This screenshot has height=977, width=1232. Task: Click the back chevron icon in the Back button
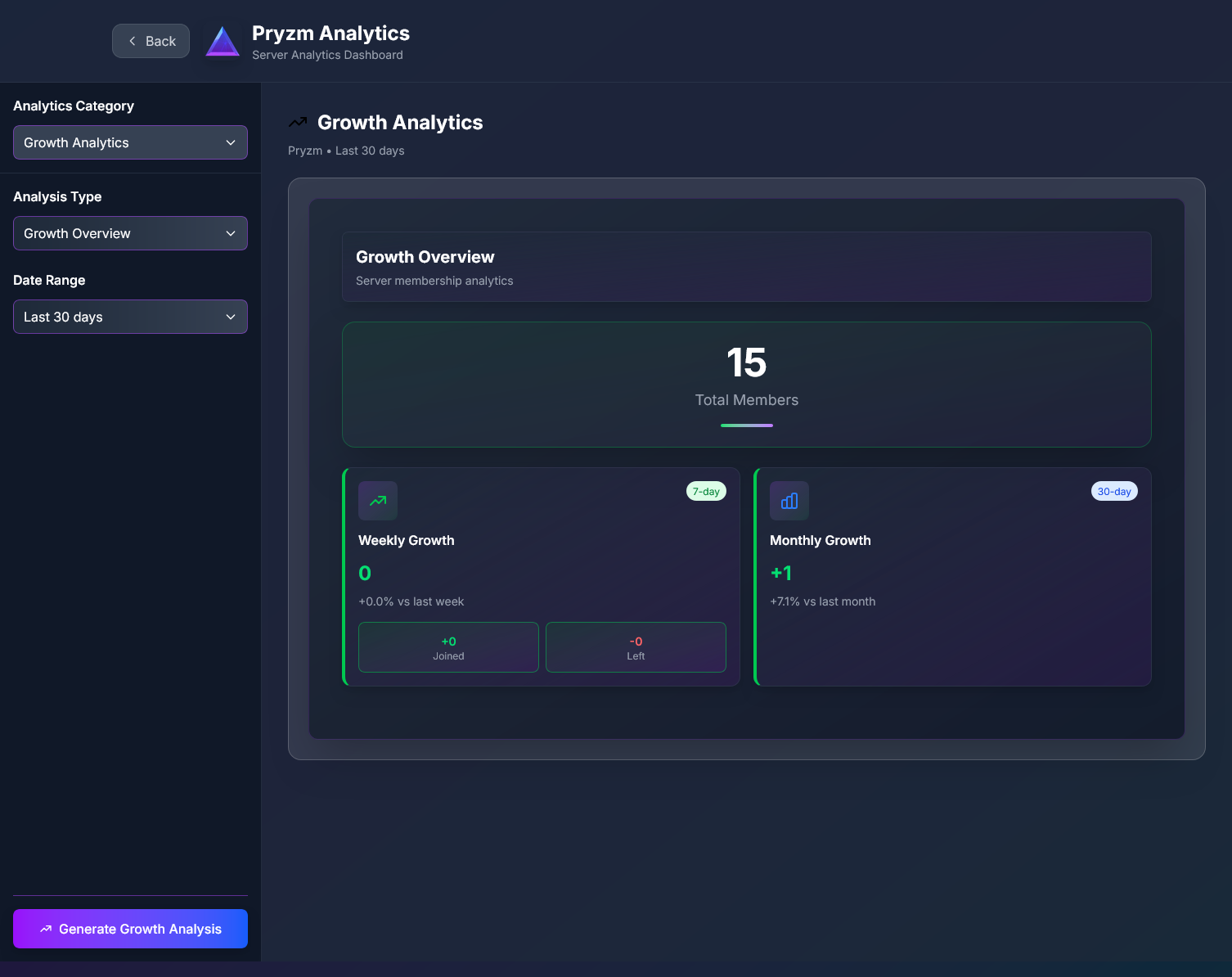click(132, 40)
